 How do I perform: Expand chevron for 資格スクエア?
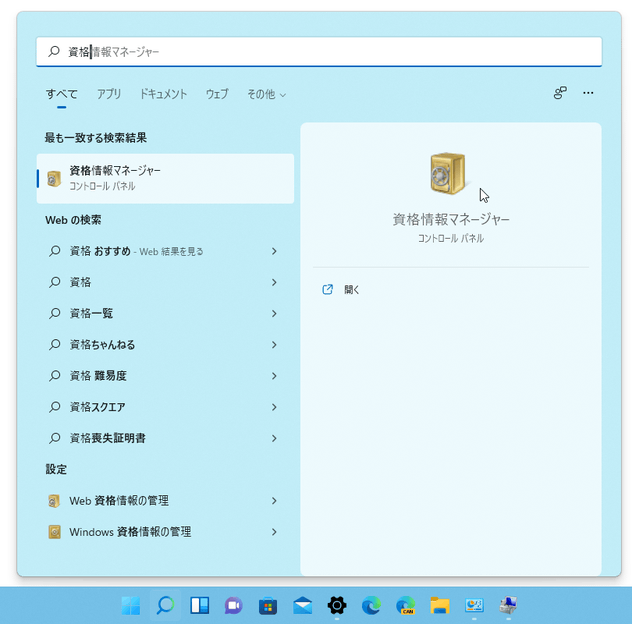click(x=274, y=407)
